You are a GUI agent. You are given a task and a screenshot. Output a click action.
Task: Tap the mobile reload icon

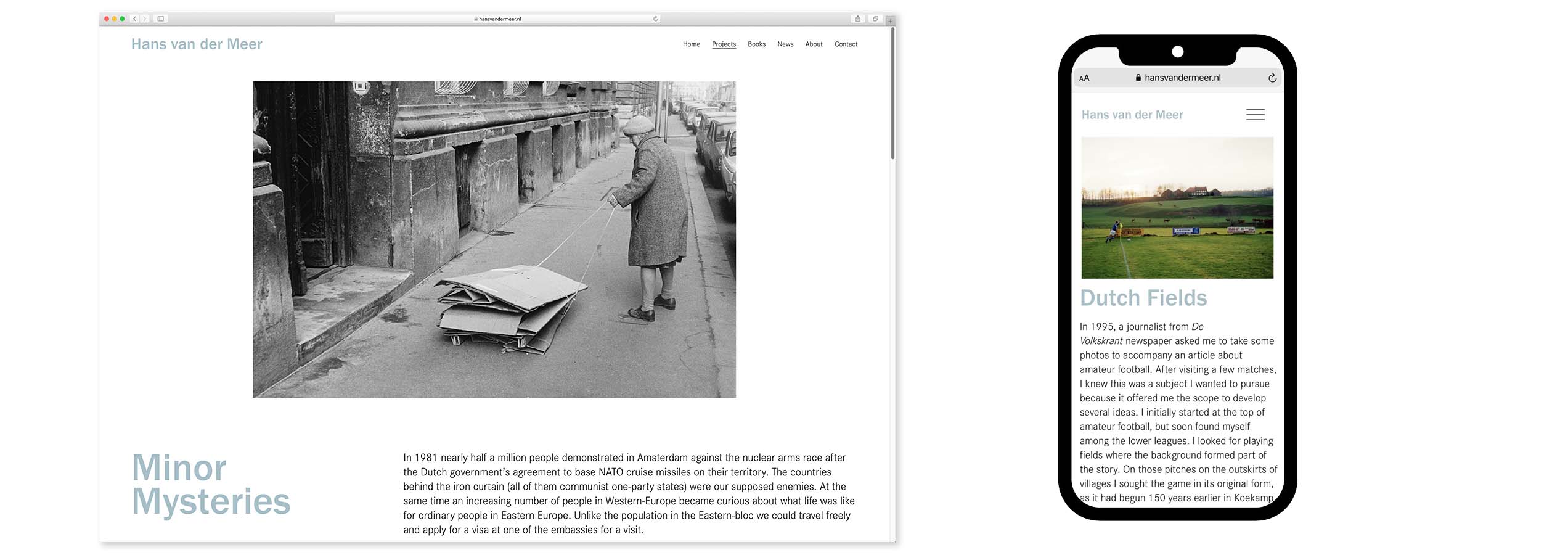(x=1272, y=78)
